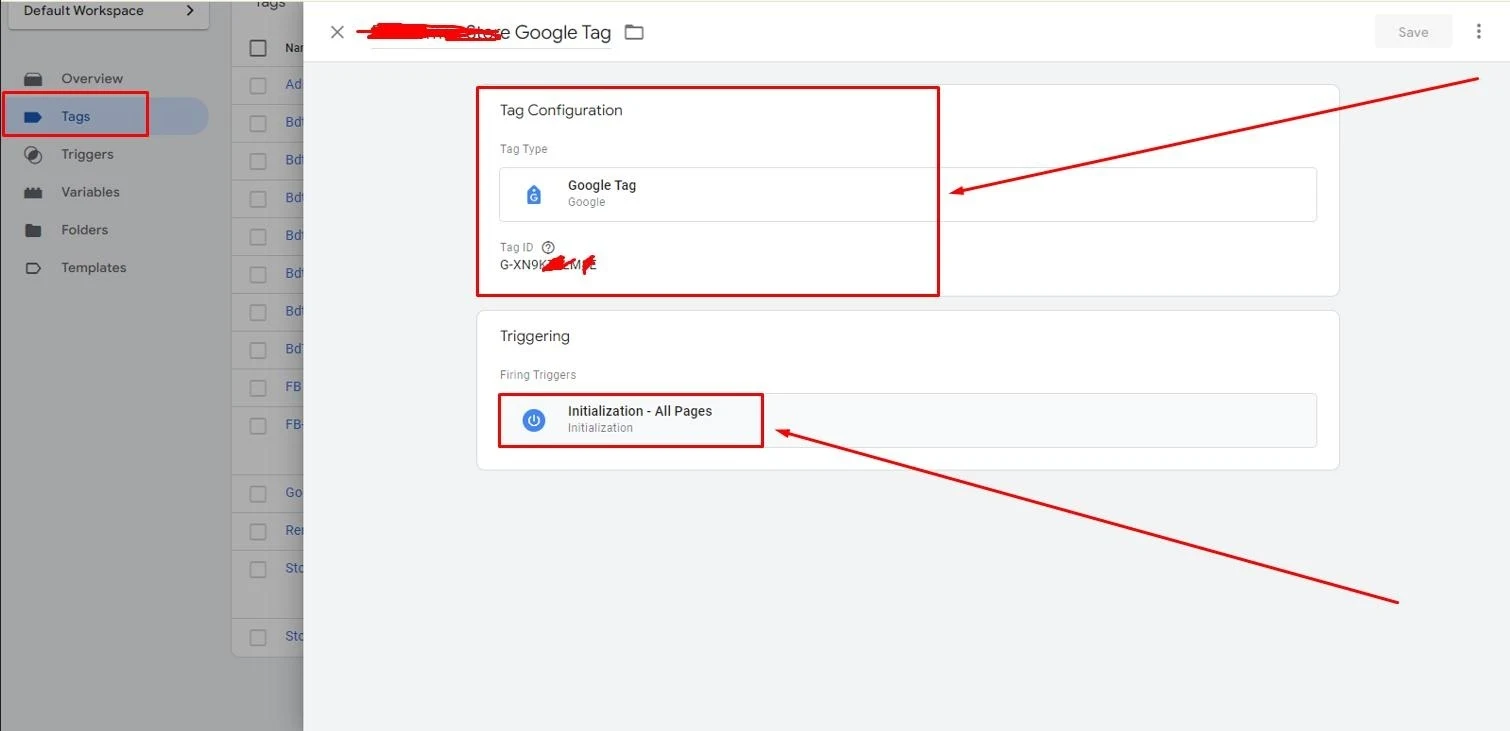Viewport: 1510px width, 731px height.
Task: Check the box for the 'Go' tag row
Action: point(258,493)
